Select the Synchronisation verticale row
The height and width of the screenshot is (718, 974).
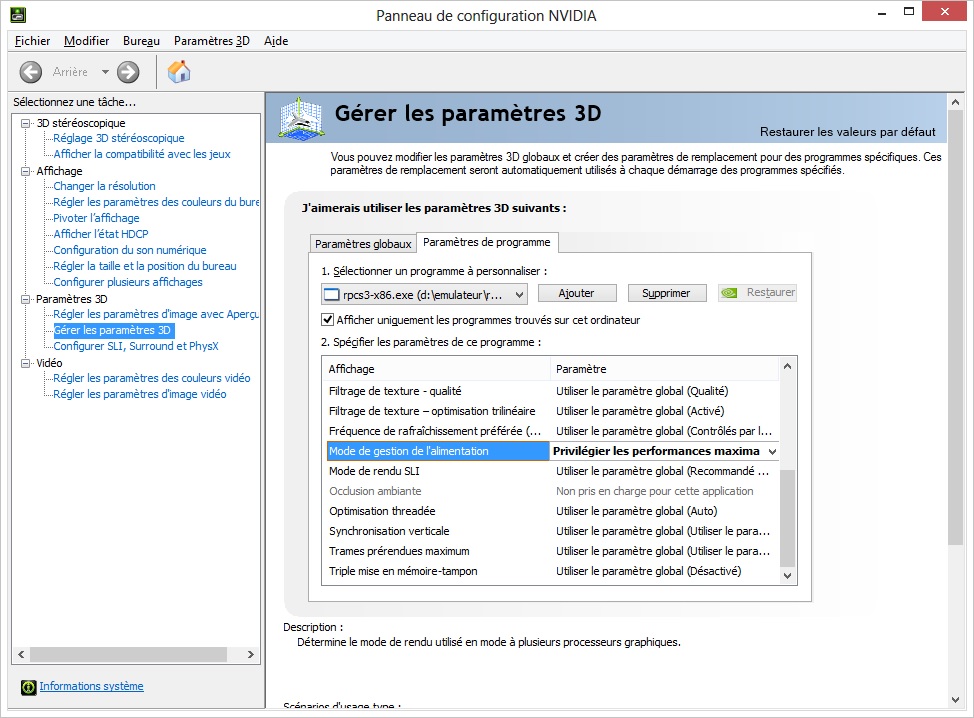pos(552,531)
